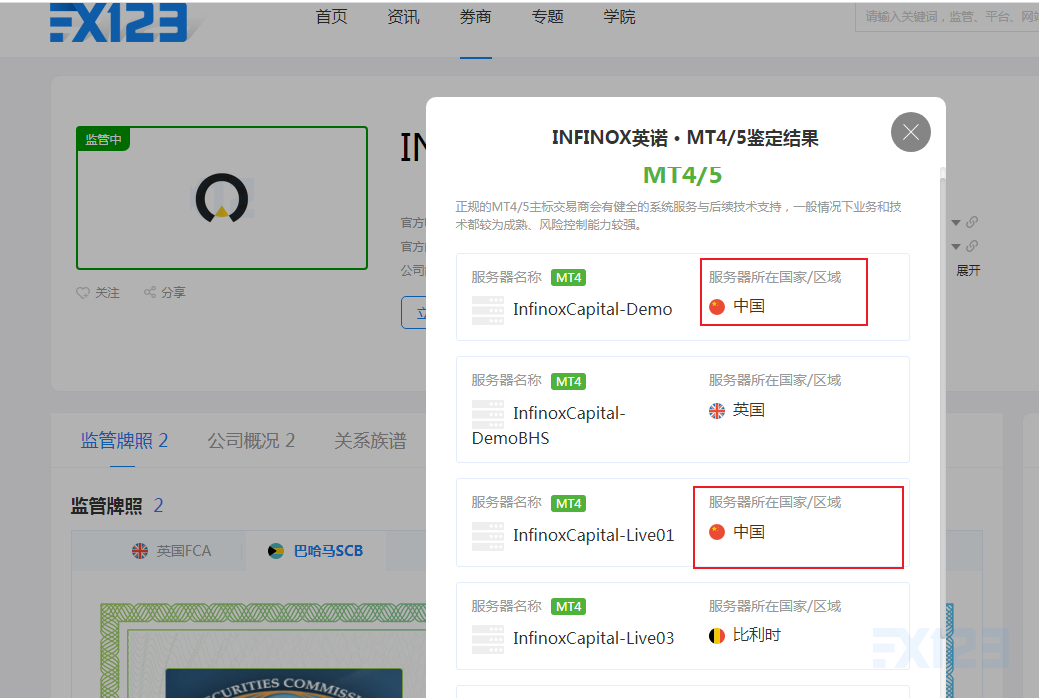Viewport: 1039px width, 698px height.
Task: Click the UK flag on 英国FCA tab
Action: 140,551
